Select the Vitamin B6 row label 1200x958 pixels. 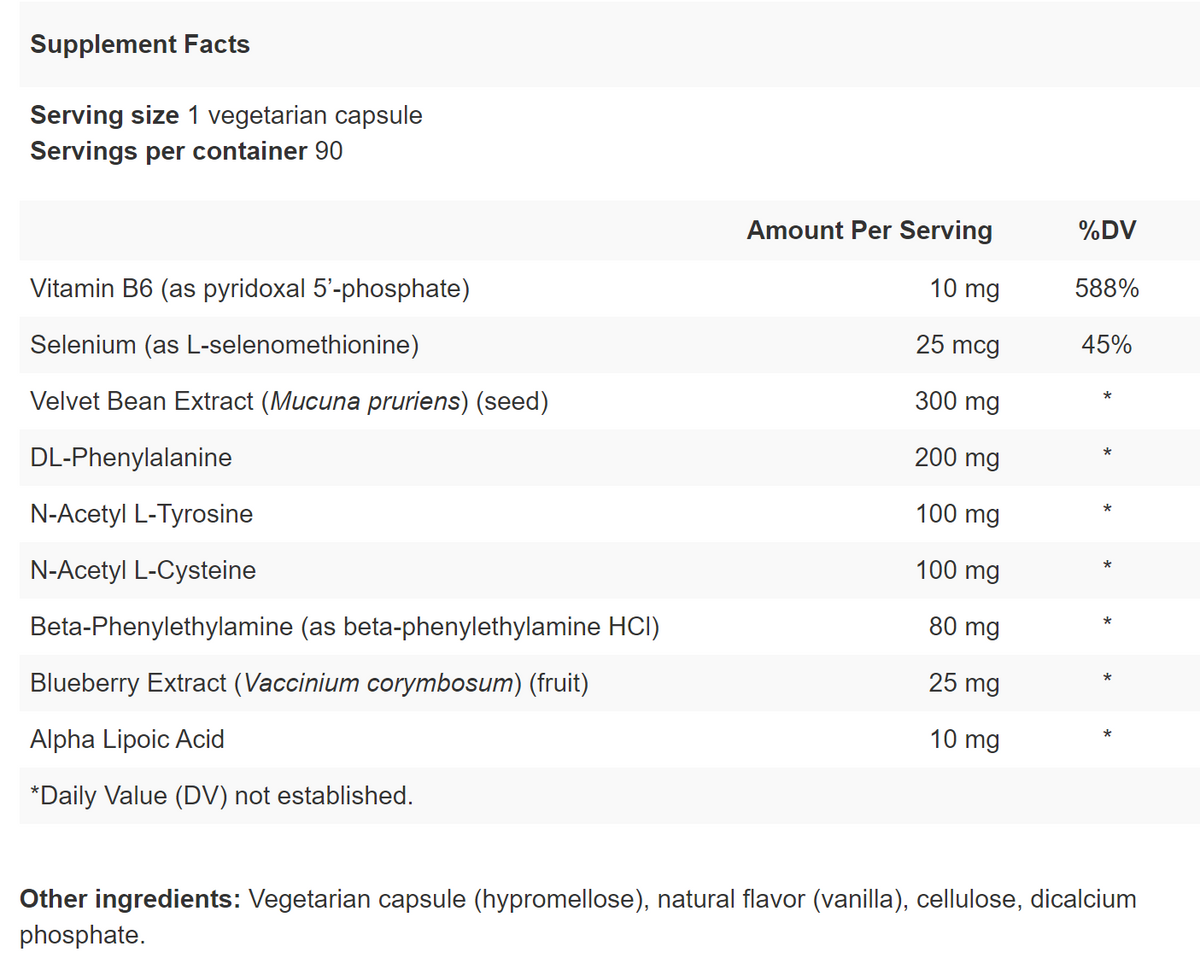pos(250,289)
